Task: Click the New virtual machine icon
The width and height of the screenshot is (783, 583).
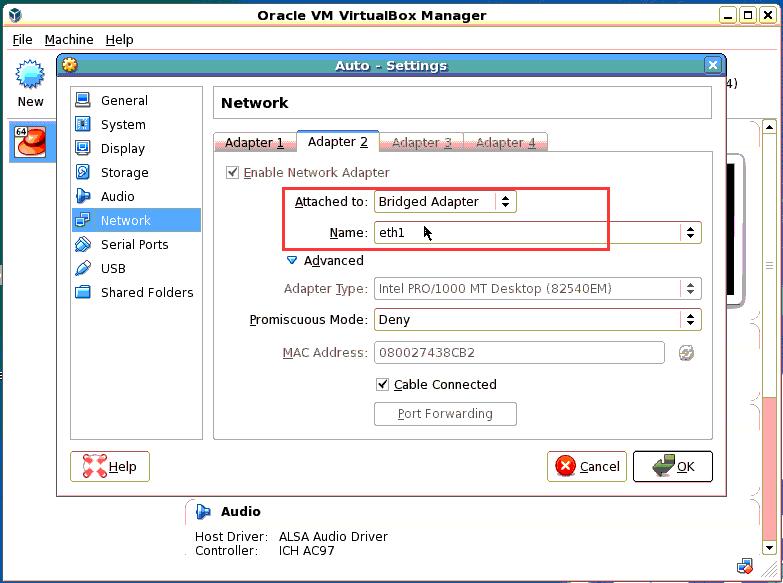Action: point(30,74)
